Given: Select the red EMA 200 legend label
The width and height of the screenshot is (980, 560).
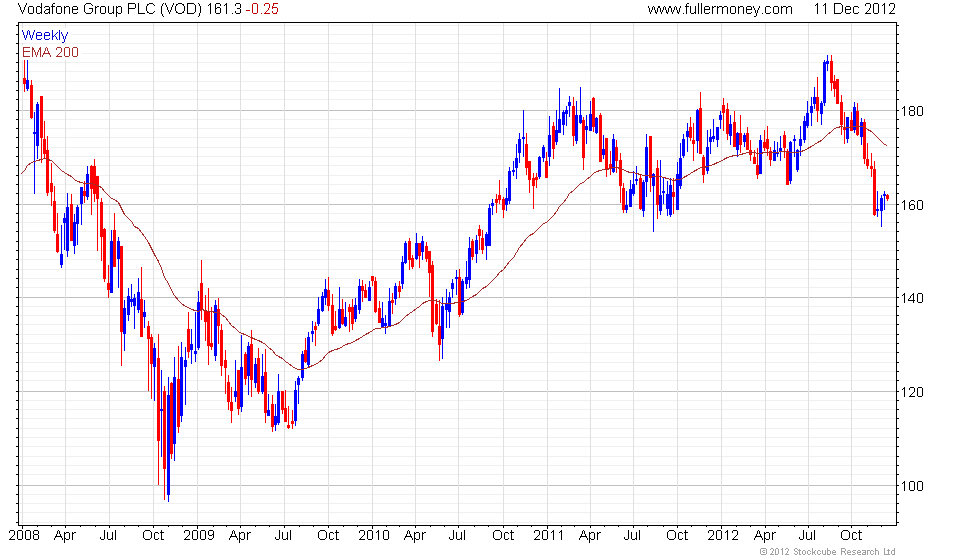Looking at the screenshot, I should pos(51,52).
